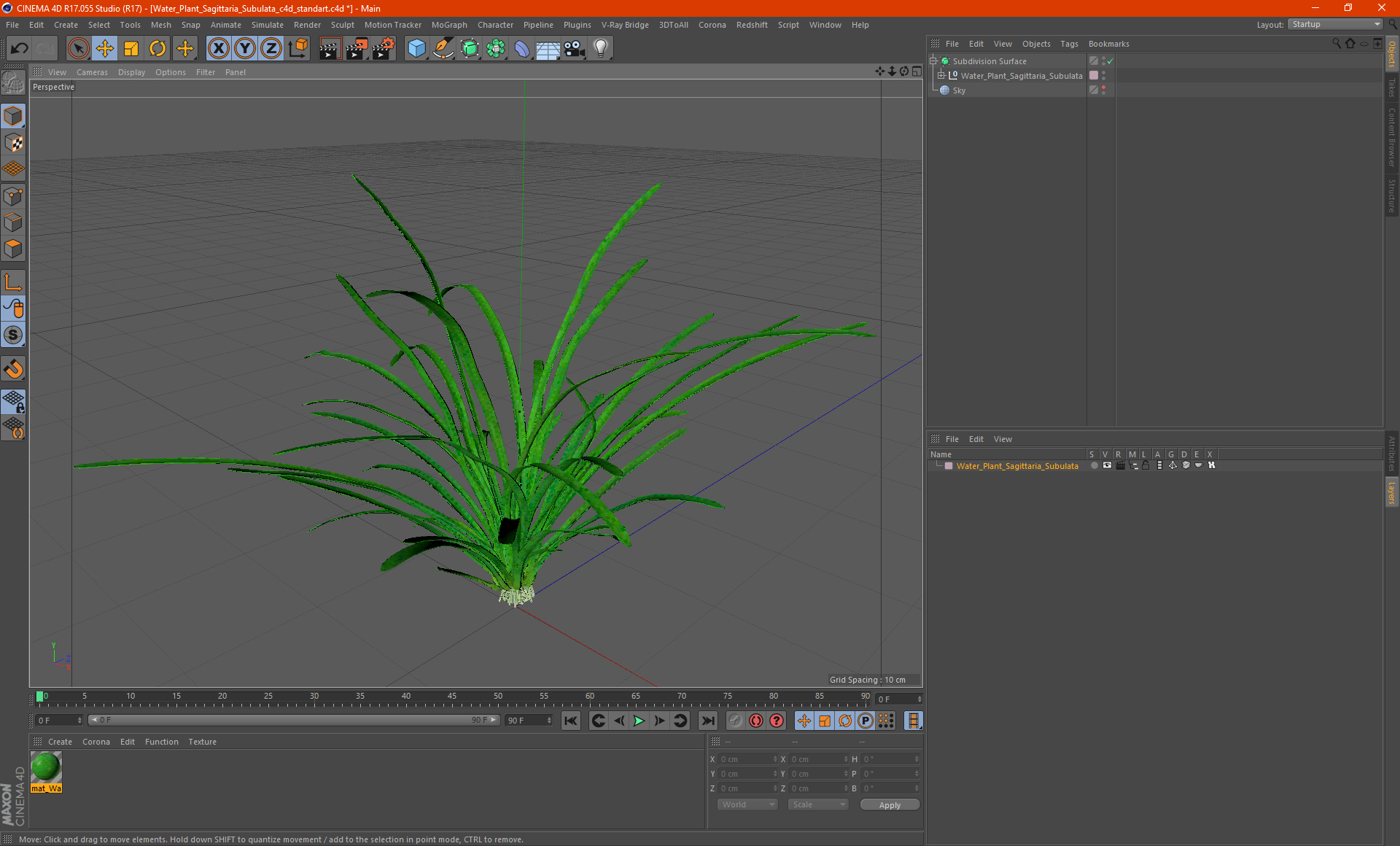Switch to Model mode
Viewport: 1400px width, 846px height.
coord(13,117)
